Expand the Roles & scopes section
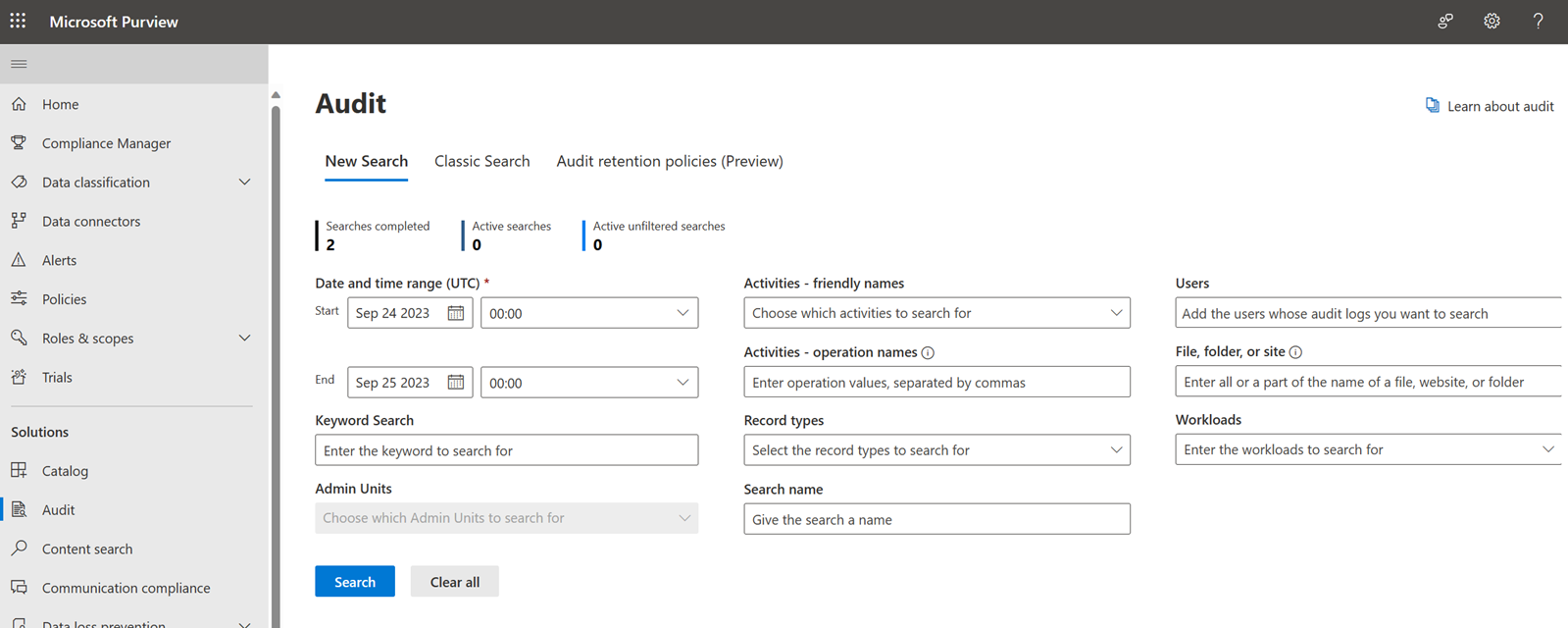This screenshot has width=1568, height=628. pyautogui.click(x=244, y=339)
